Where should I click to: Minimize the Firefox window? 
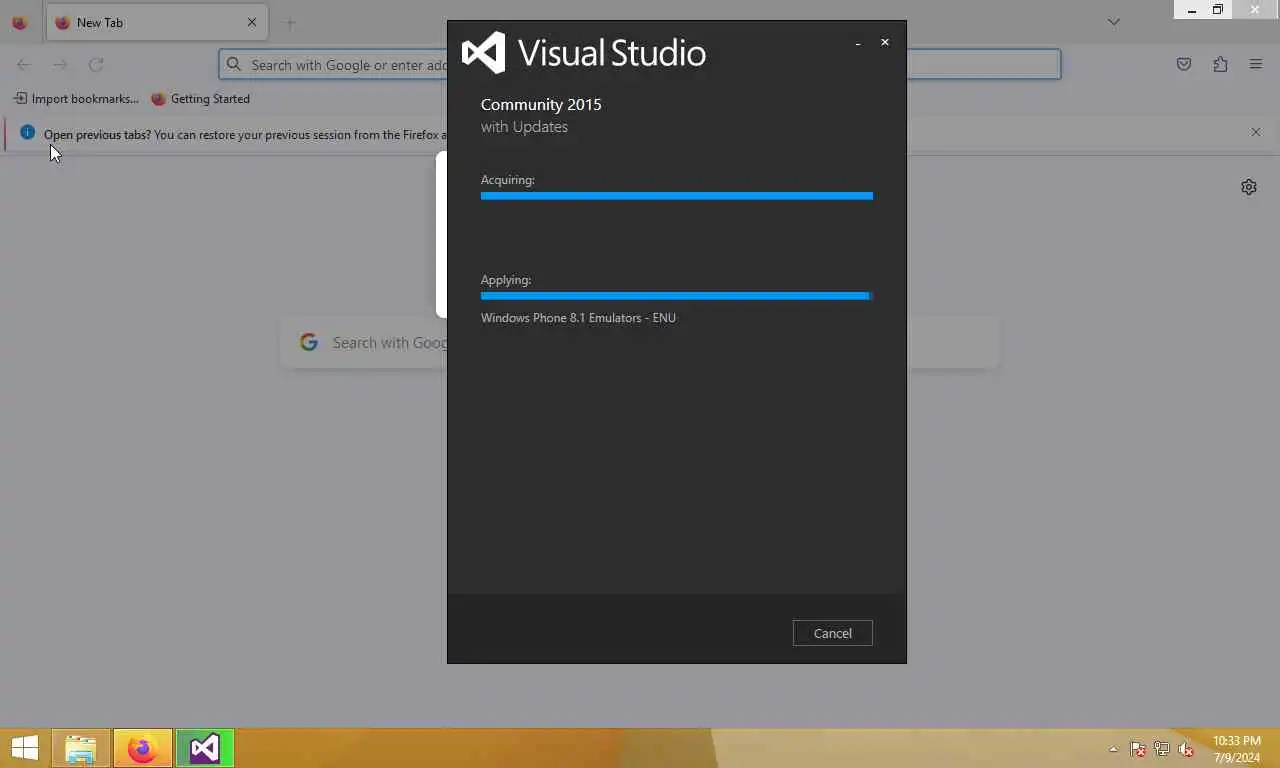pyautogui.click(x=1191, y=10)
